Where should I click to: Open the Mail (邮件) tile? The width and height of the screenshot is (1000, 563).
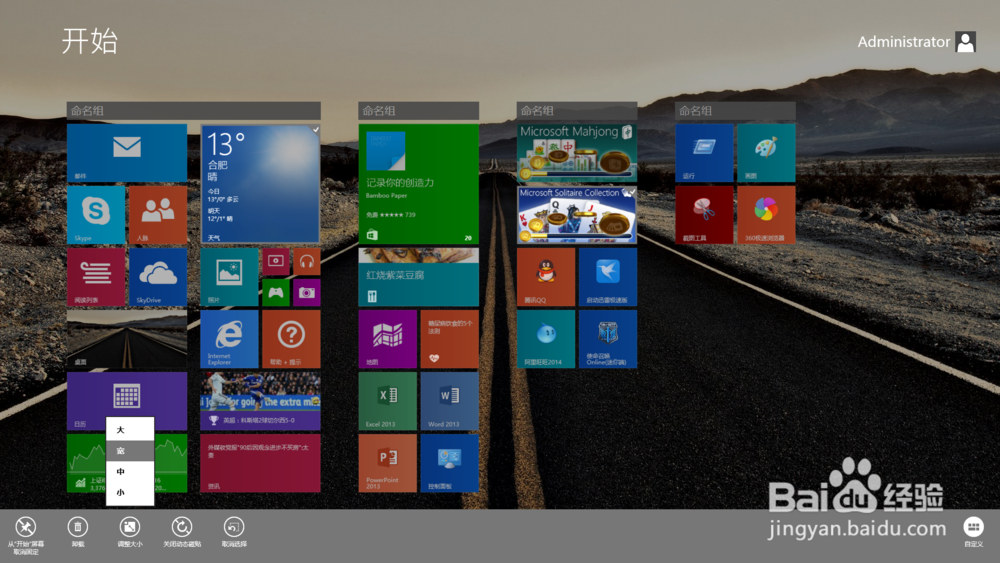[x=127, y=153]
